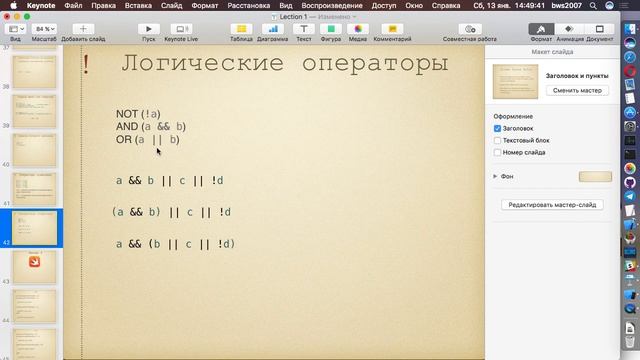Open the Вставка menu
This screenshot has height=360, width=640.
138,6
